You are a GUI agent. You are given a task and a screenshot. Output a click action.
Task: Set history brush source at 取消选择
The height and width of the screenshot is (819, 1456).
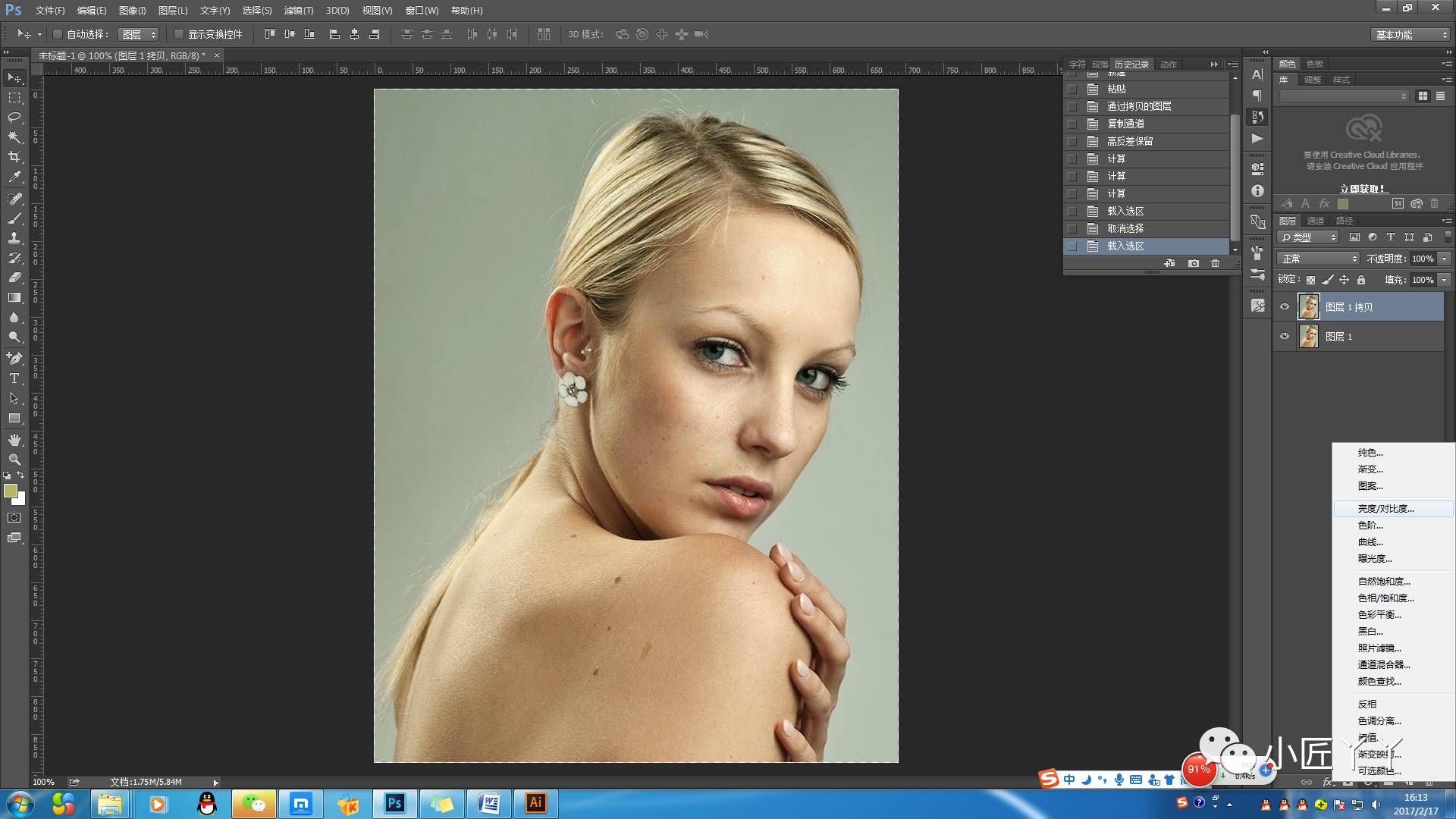1072,229
